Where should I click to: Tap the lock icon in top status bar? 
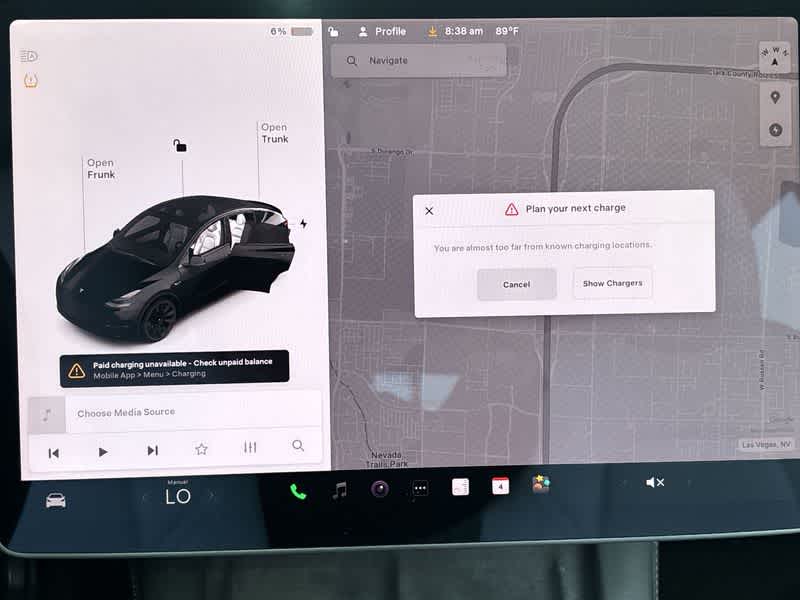pyautogui.click(x=333, y=32)
